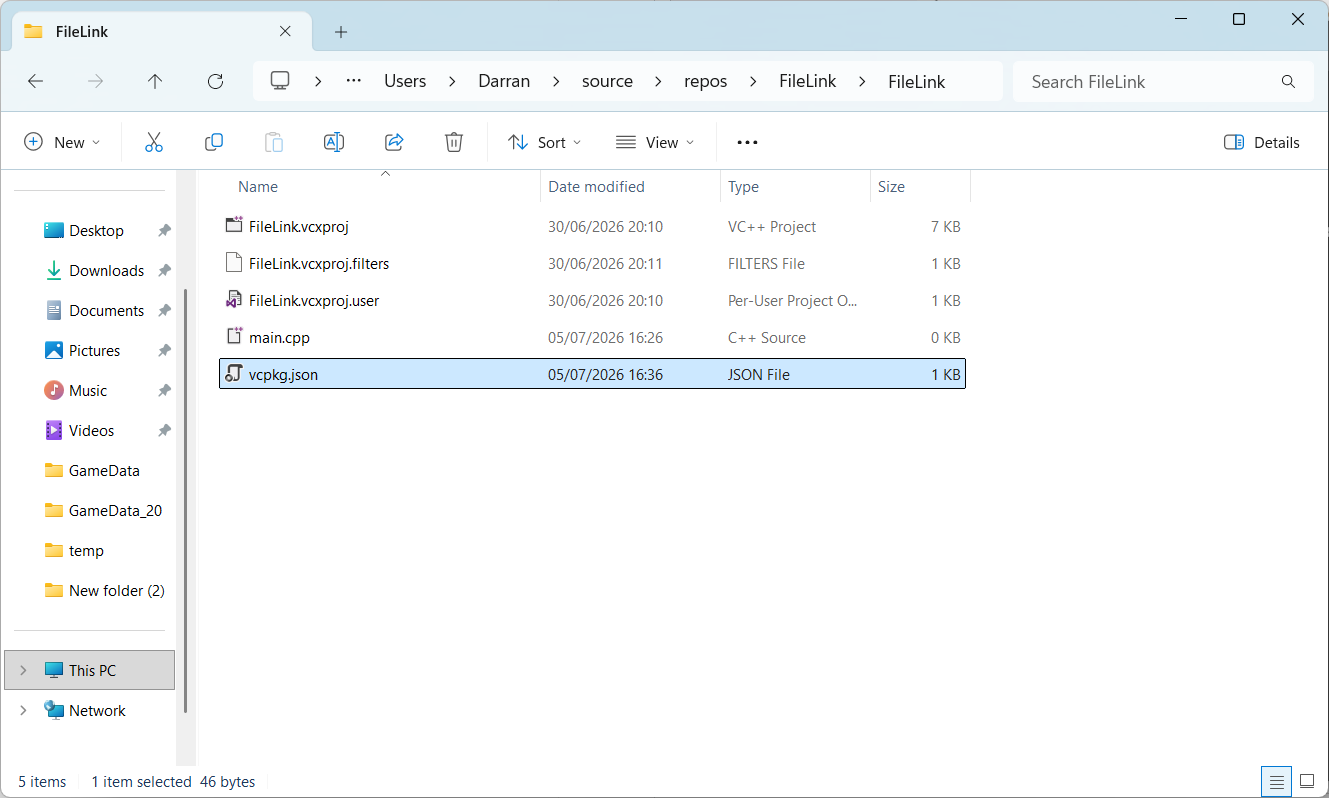Select the main.cpp file name
Screen dimensions: 1329x798
(x=279, y=338)
